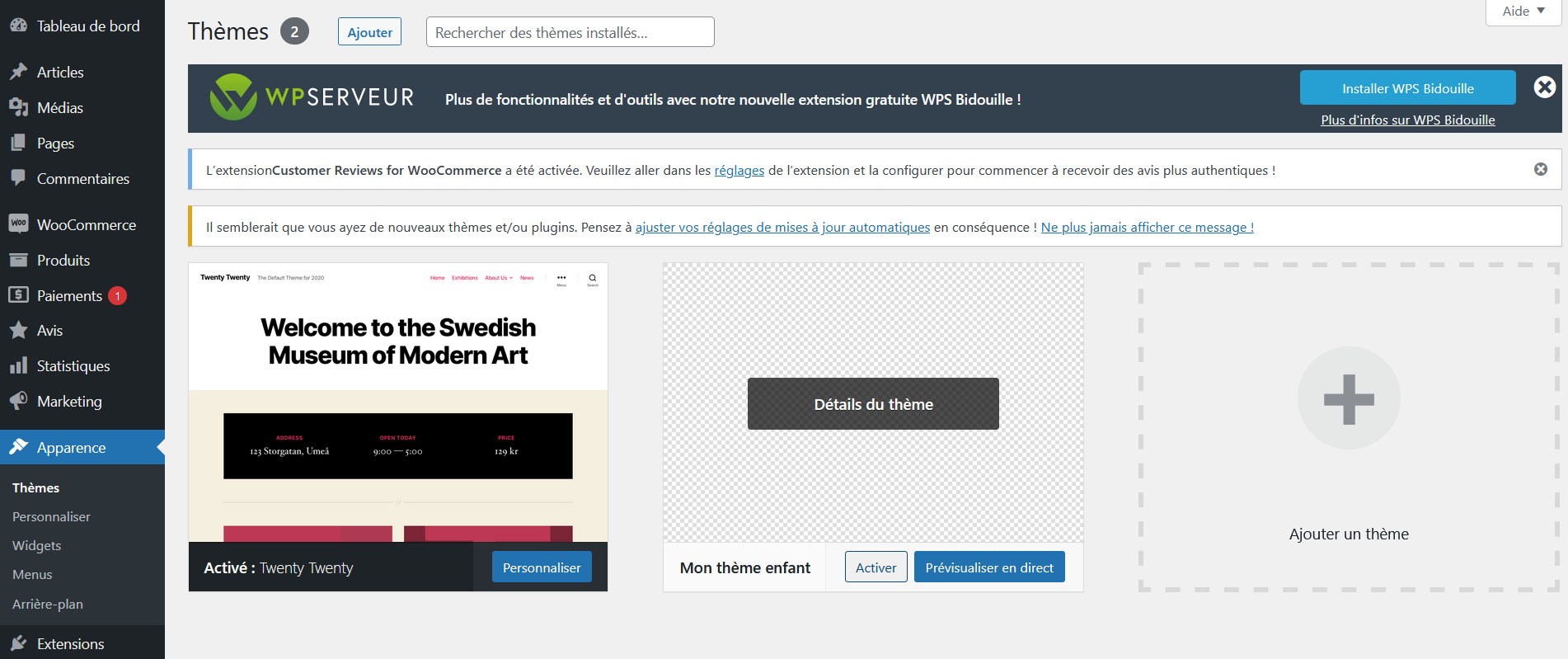Focus the Rechercher des thèmes installés field

coord(570,32)
